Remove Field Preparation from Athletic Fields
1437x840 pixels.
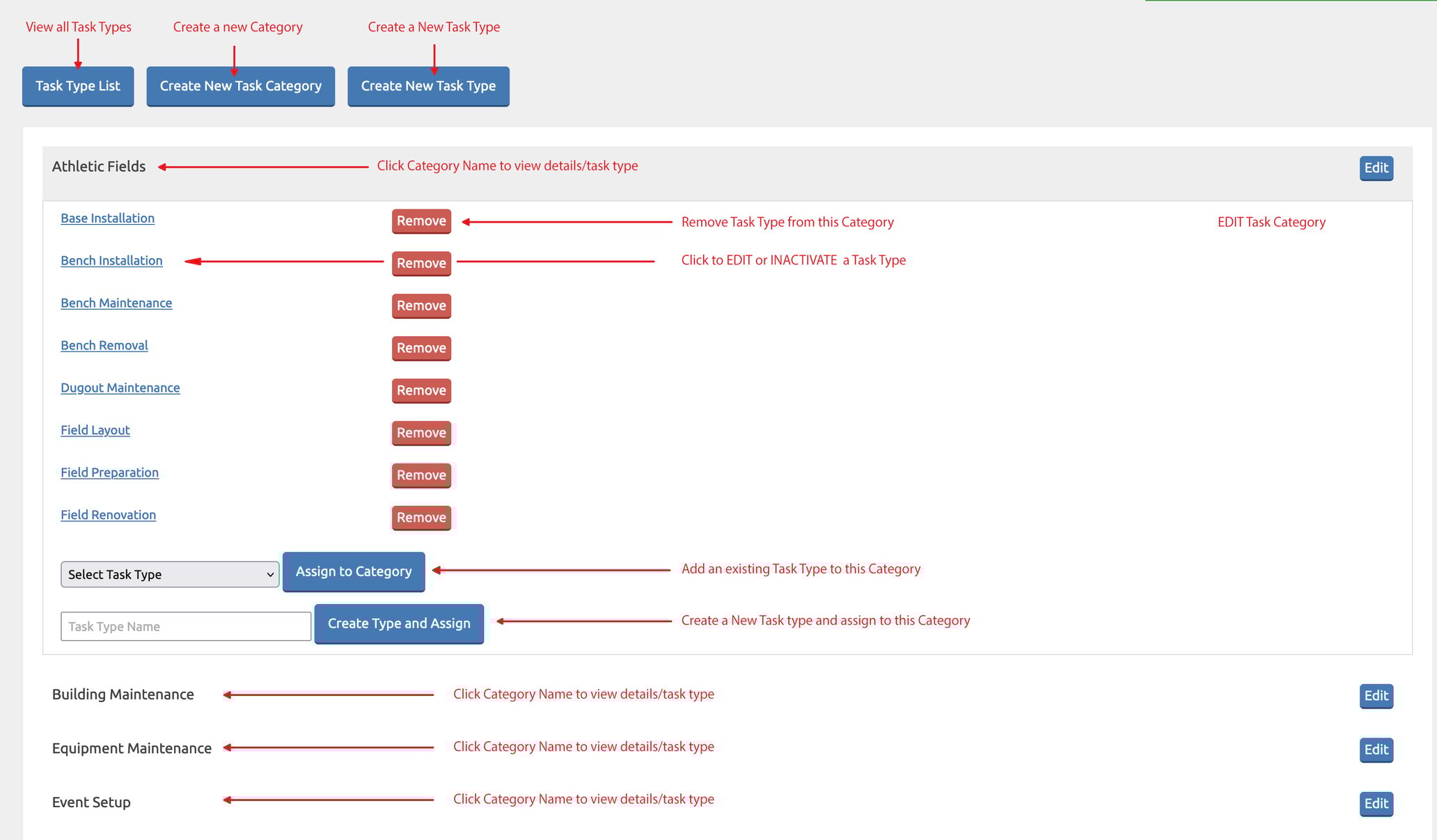(x=421, y=475)
